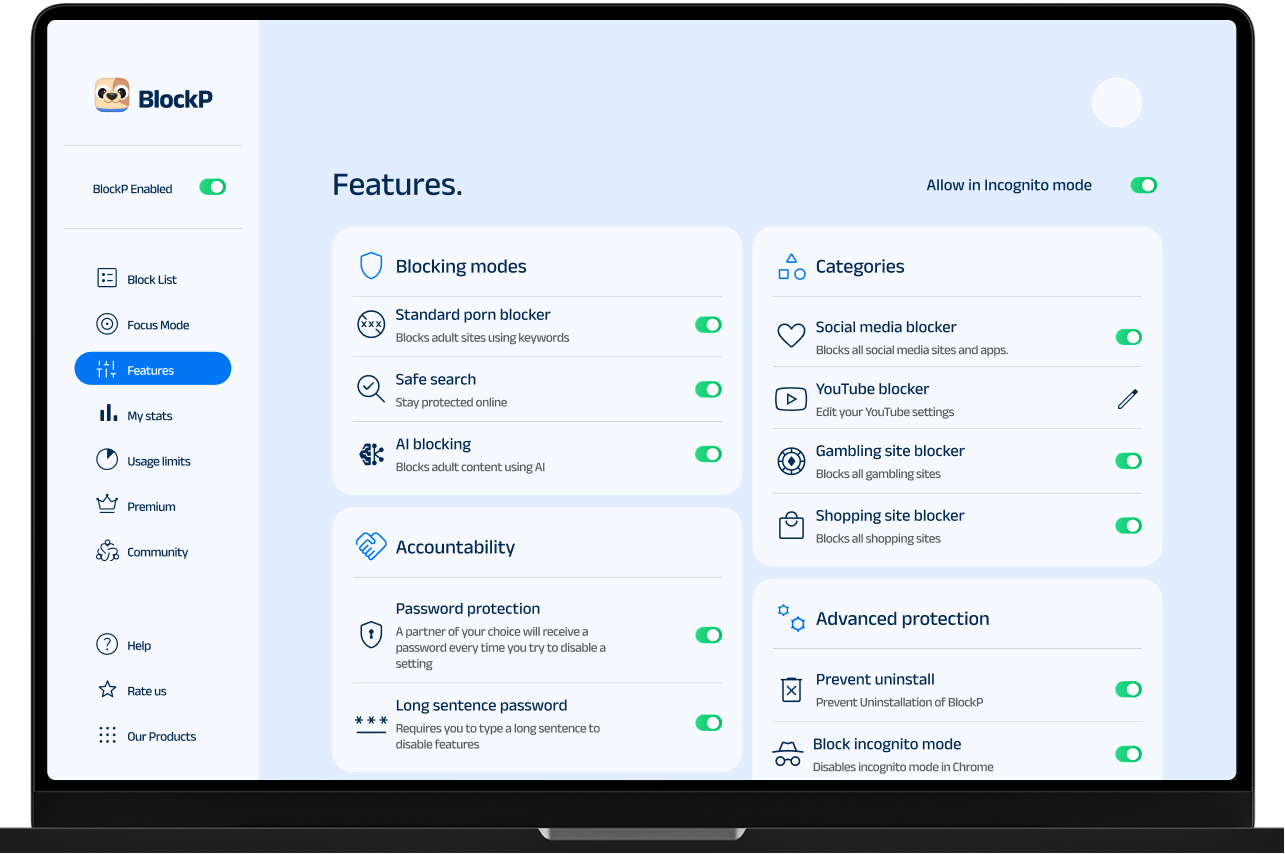This screenshot has width=1285, height=854.
Task: Click 'Blocks all gambling sites' description
Action: click(x=878, y=474)
